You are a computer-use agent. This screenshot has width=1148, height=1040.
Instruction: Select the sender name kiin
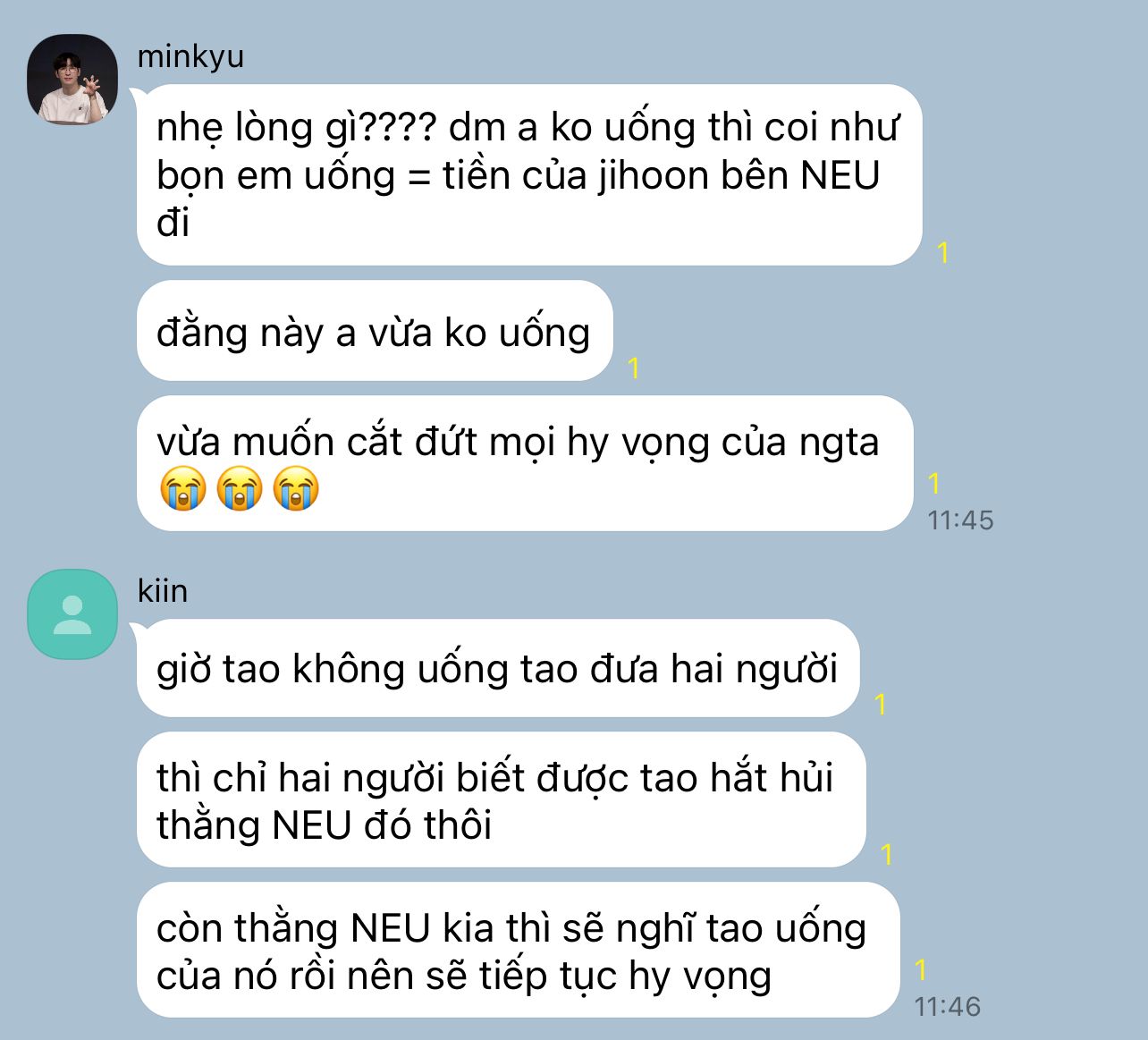[x=163, y=591]
